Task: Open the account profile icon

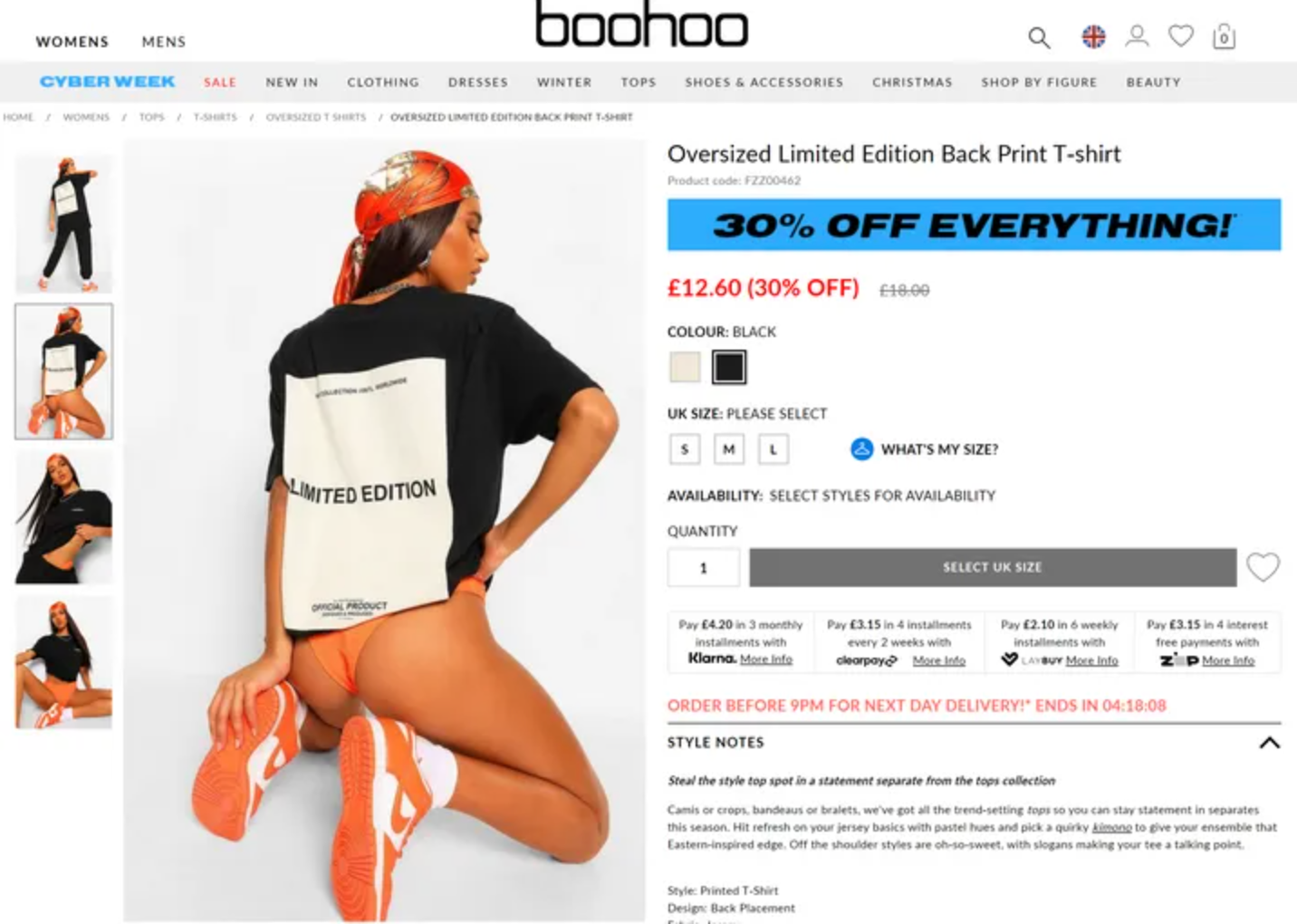Action: tap(1137, 36)
